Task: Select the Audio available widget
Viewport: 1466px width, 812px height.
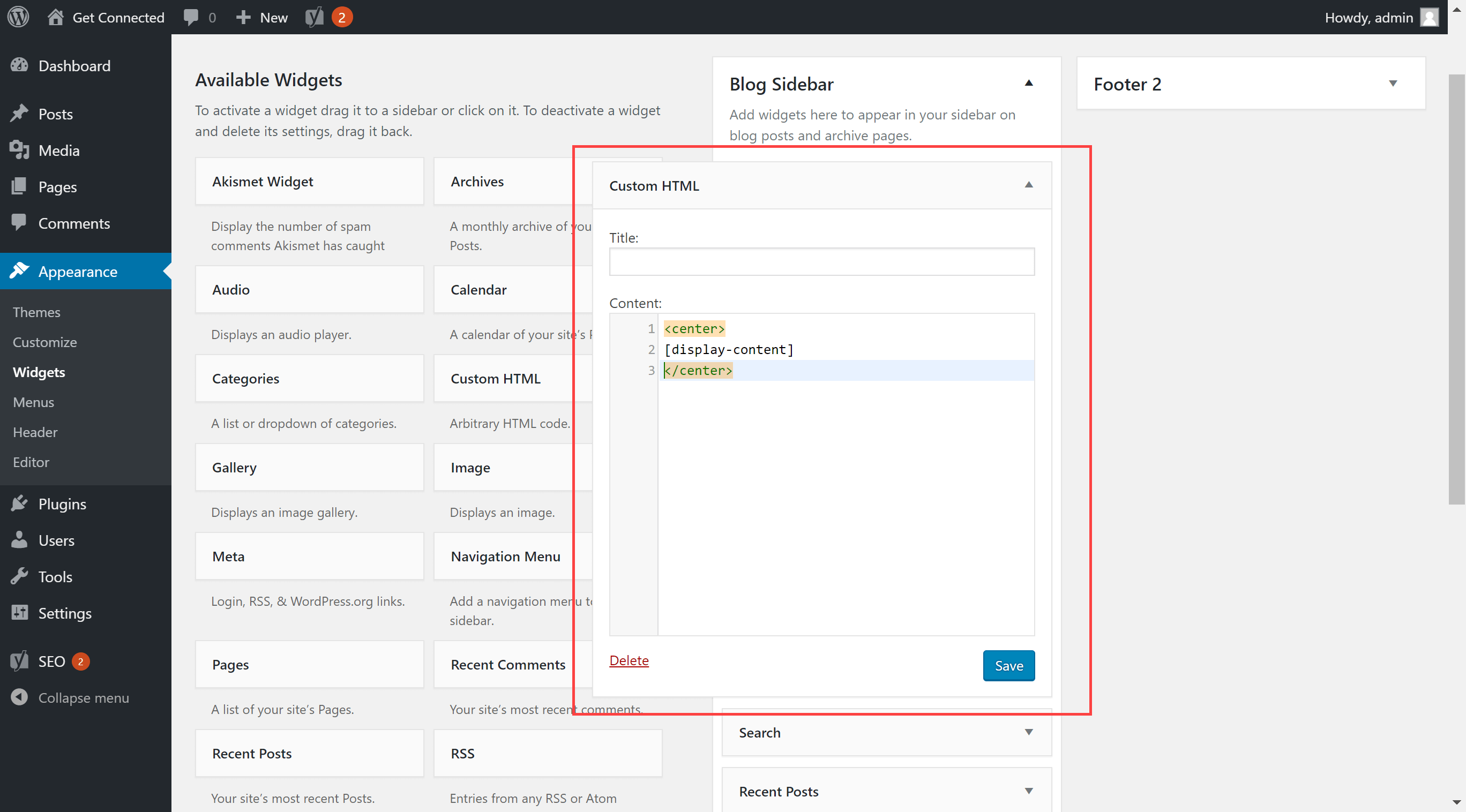Action: pos(310,289)
